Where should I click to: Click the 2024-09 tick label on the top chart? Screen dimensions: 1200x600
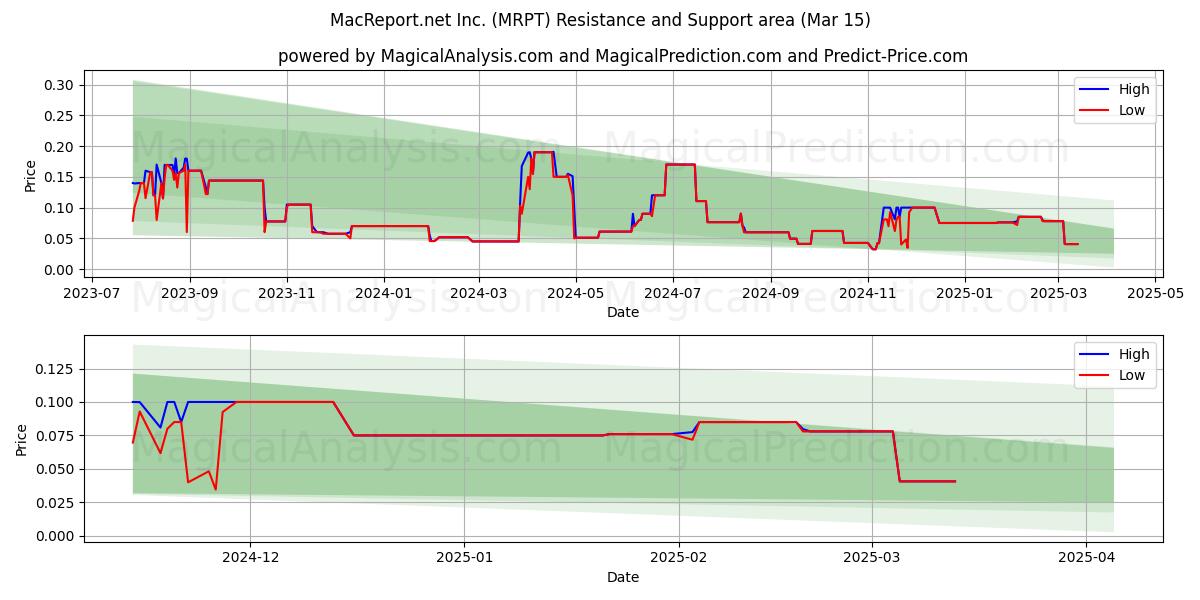(771, 293)
